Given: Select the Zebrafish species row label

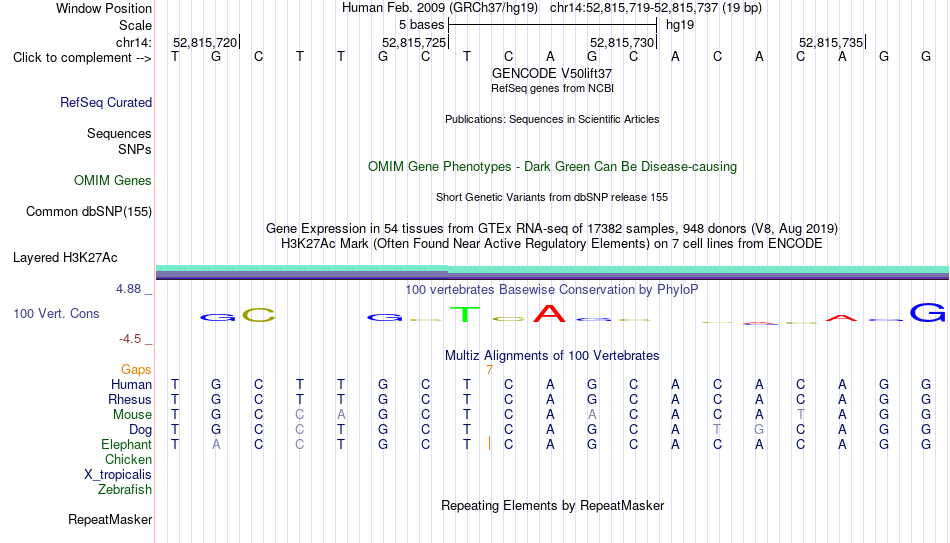Looking at the screenshot, I should pyautogui.click(x=125, y=490).
